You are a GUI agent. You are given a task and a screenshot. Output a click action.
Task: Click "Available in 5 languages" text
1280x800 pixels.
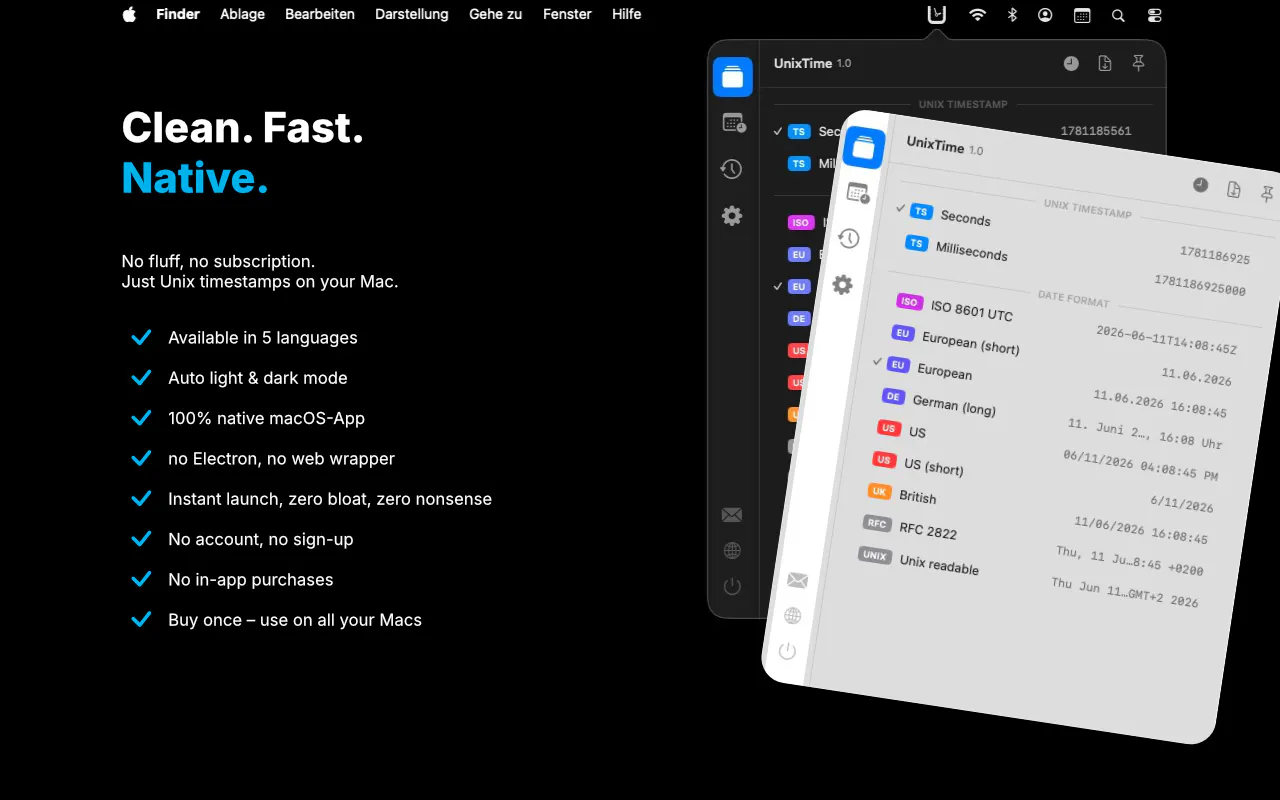263,338
